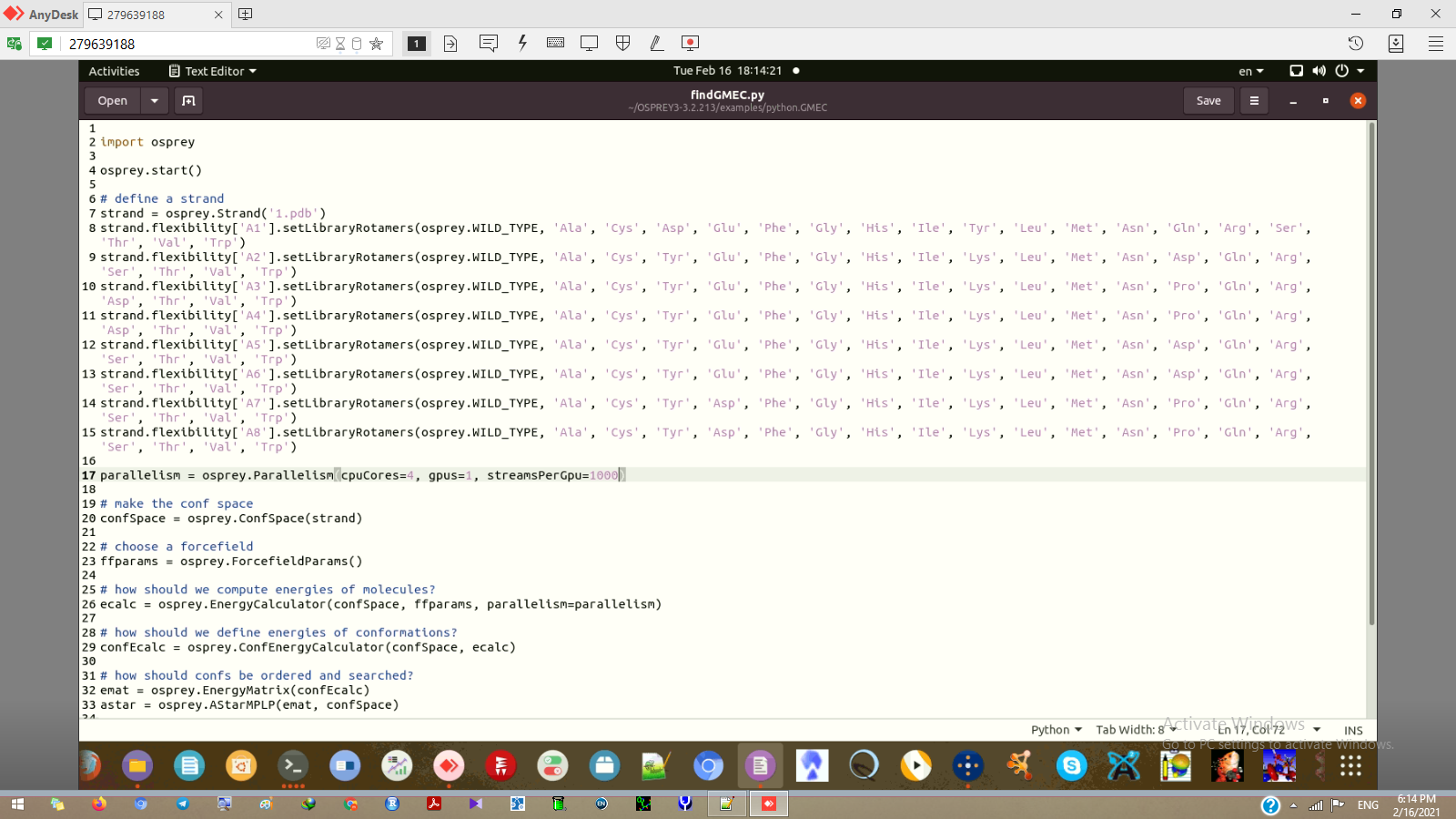The image size is (1456, 819).
Task: Click the AnyDesk permissions shield icon
Action: pyautogui.click(x=623, y=43)
